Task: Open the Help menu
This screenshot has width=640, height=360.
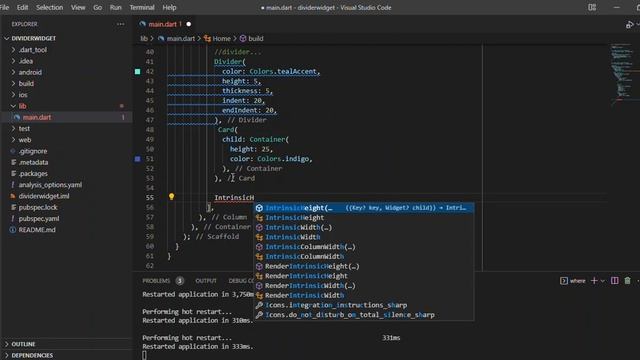Action: (x=169, y=7)
